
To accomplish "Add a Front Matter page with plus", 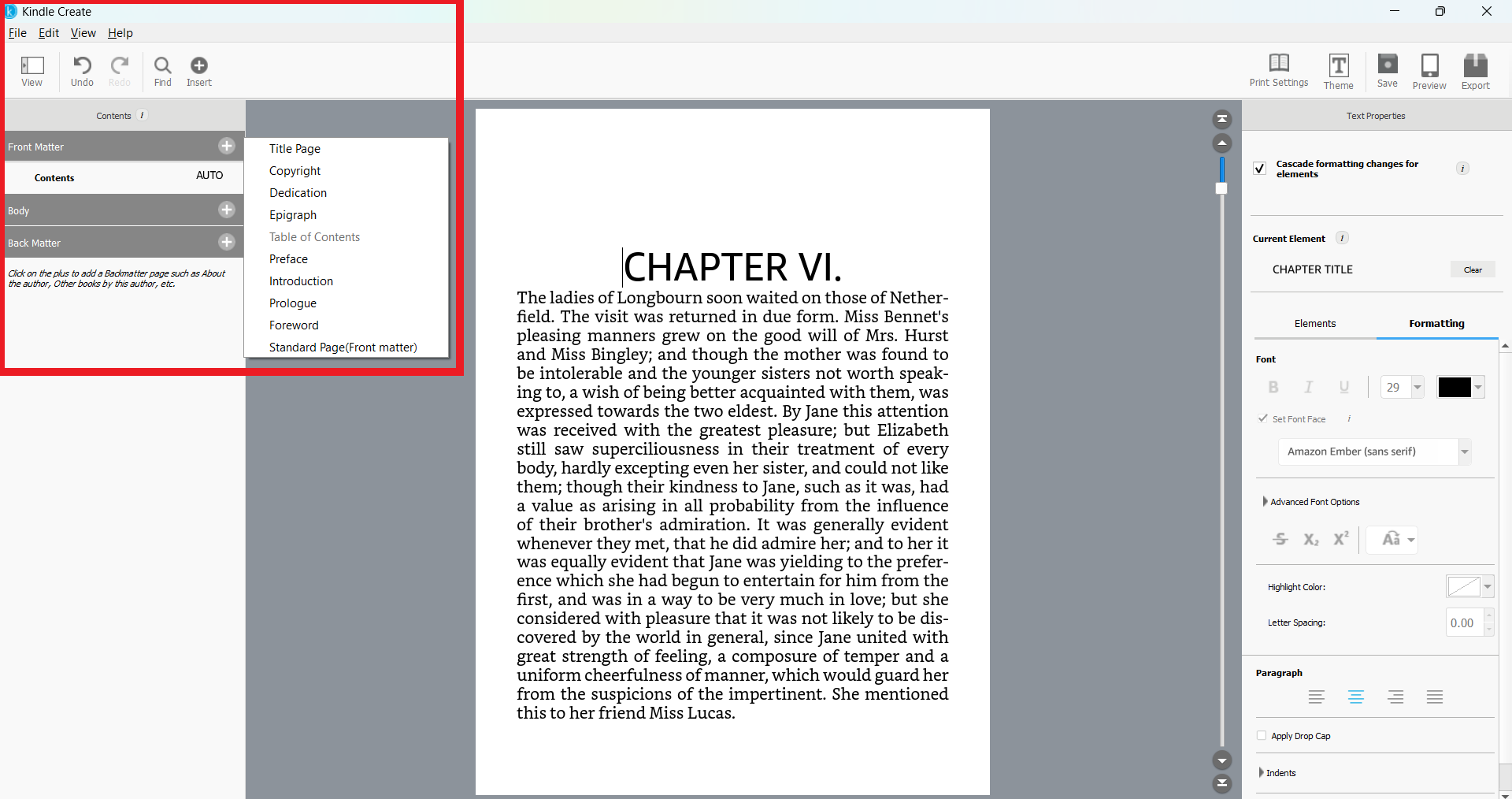I will click(227, 146).
